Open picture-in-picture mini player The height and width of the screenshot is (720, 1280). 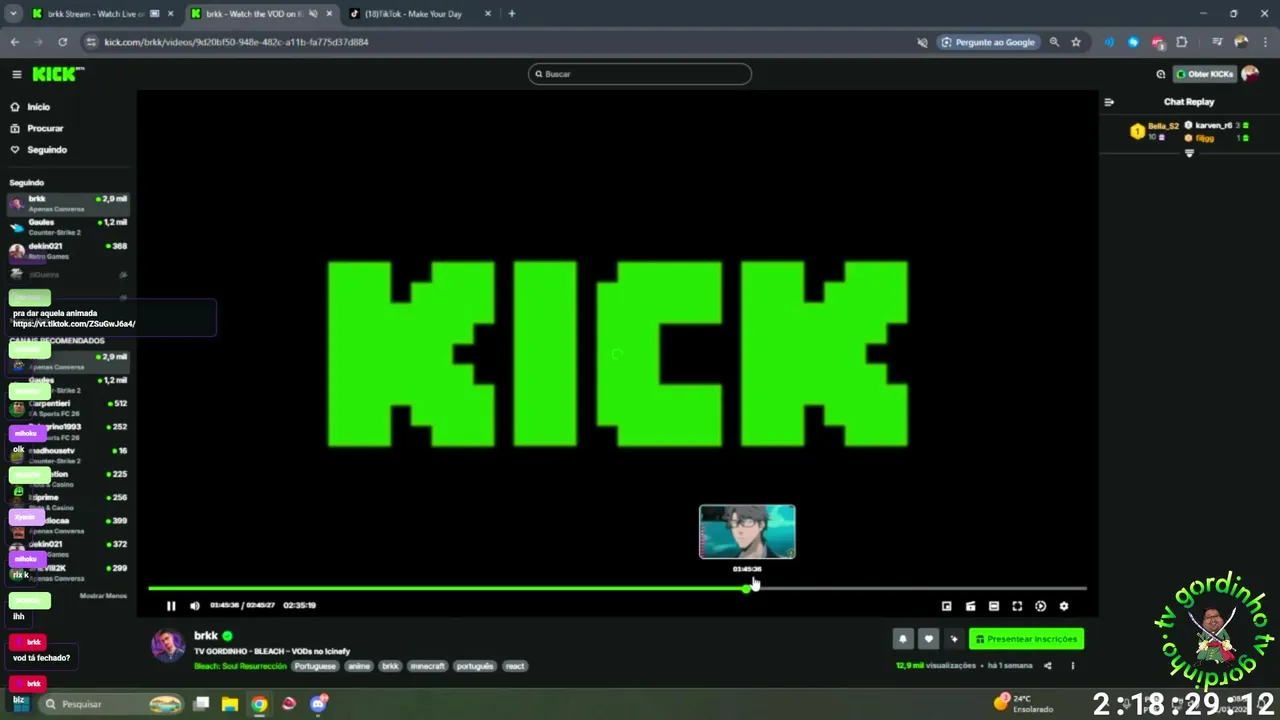click(947, 606)
